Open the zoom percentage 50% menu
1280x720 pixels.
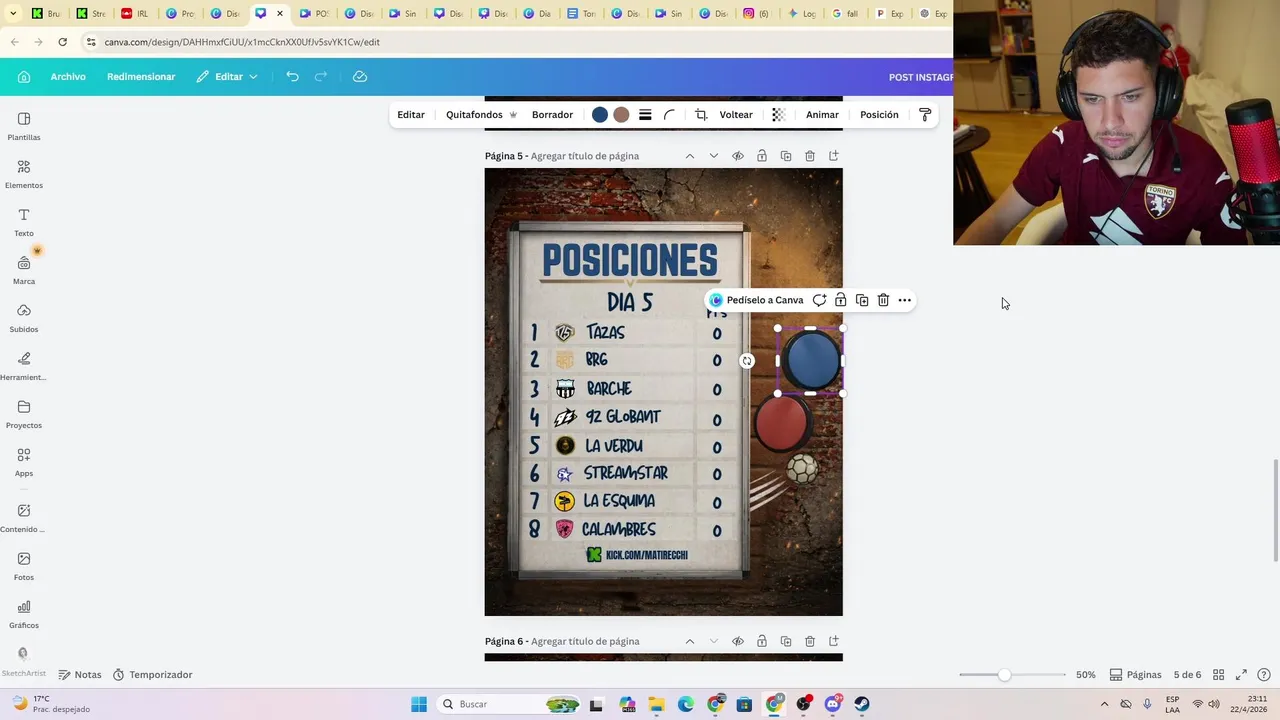click(x=1086, y=675)
